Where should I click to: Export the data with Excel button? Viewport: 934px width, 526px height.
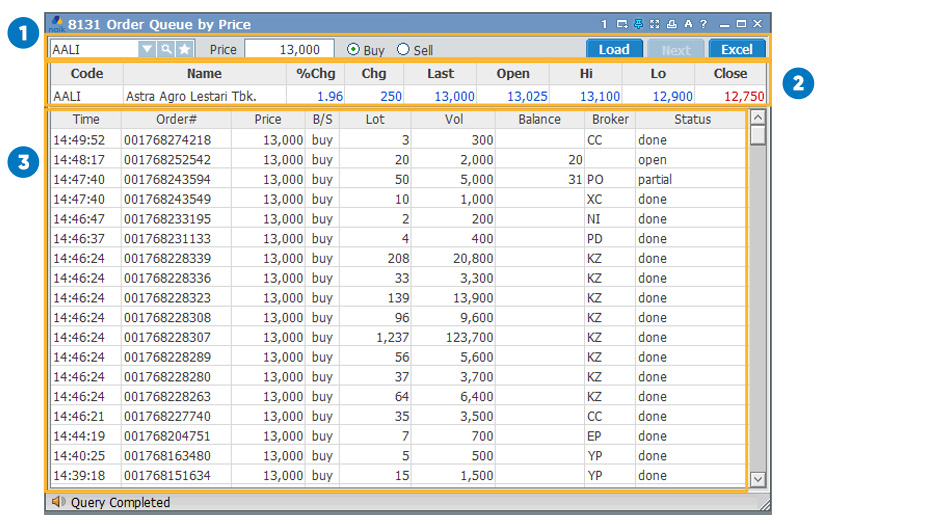tap(736, 49)
